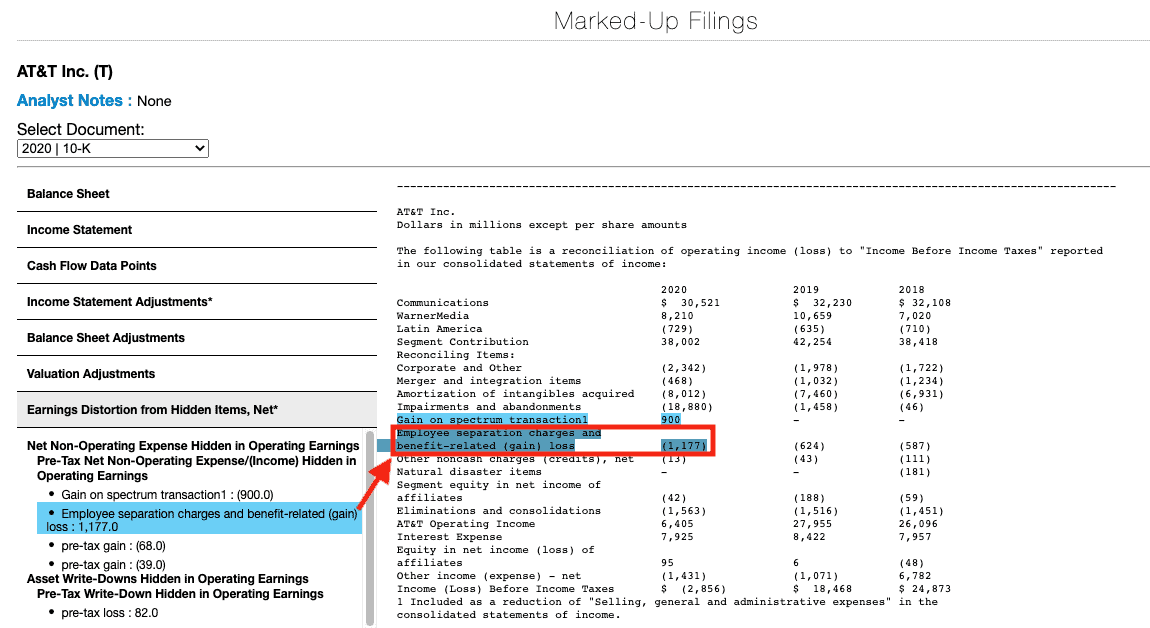Click Interest Expense 2020 value 7,925
This screenshot has width=1150, height=628.
(677, 536)
